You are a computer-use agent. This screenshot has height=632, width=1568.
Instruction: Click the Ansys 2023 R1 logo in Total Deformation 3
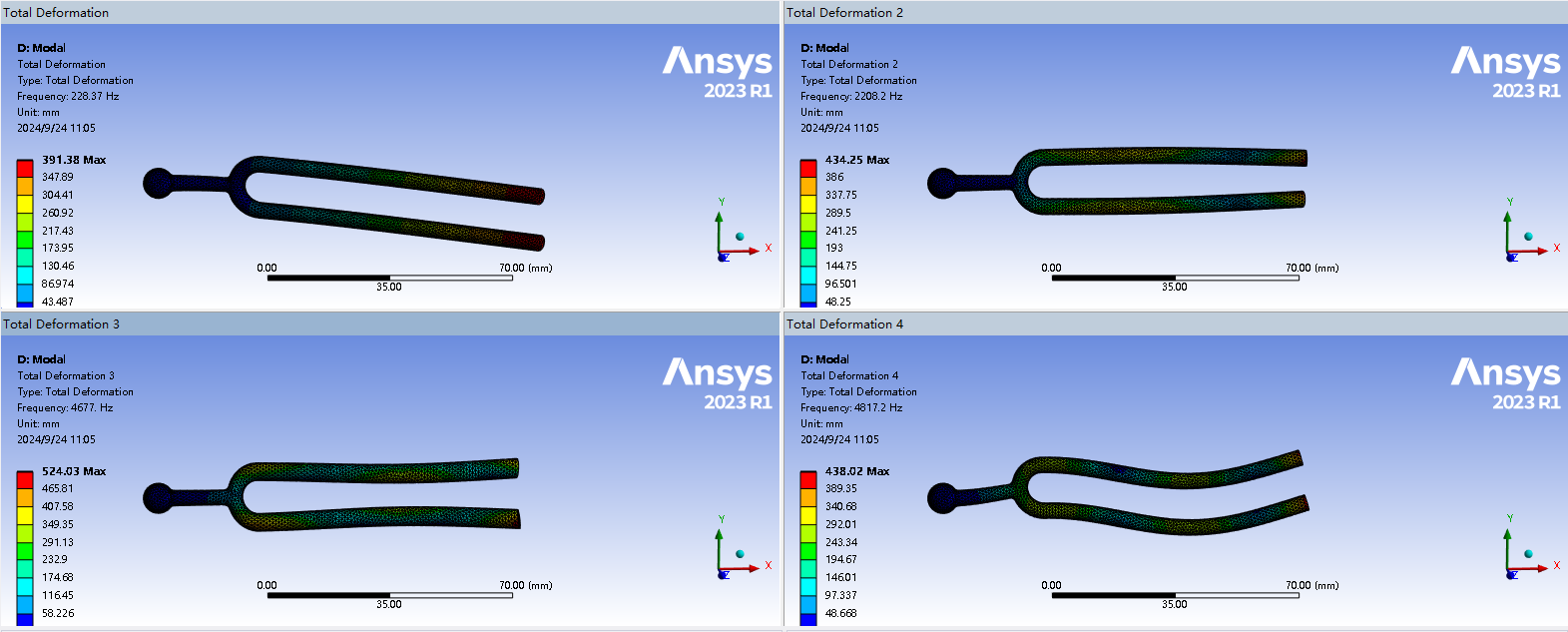click(717, 383)
